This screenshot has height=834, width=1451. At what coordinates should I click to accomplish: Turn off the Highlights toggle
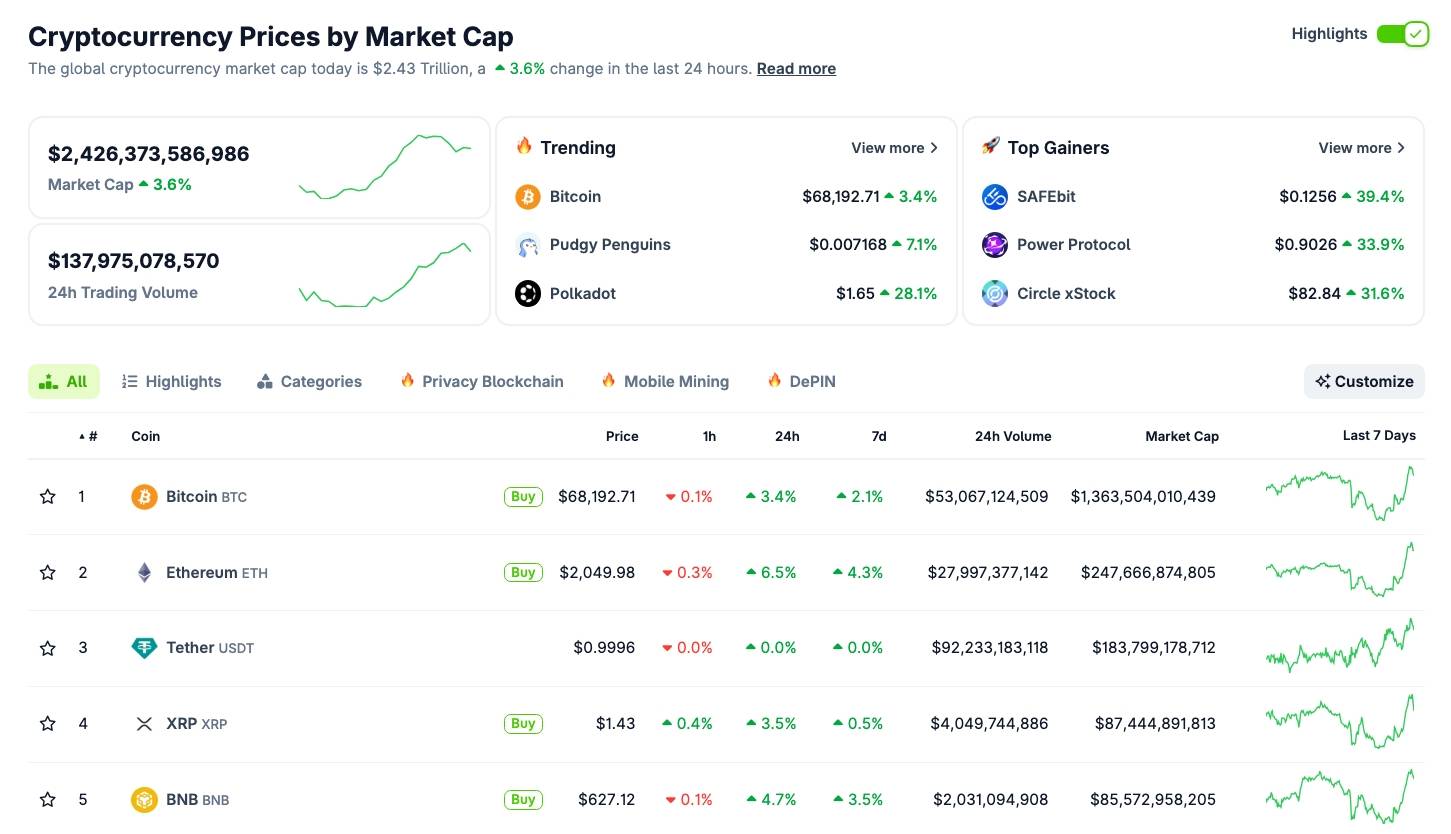click(x=1402, y=34)
